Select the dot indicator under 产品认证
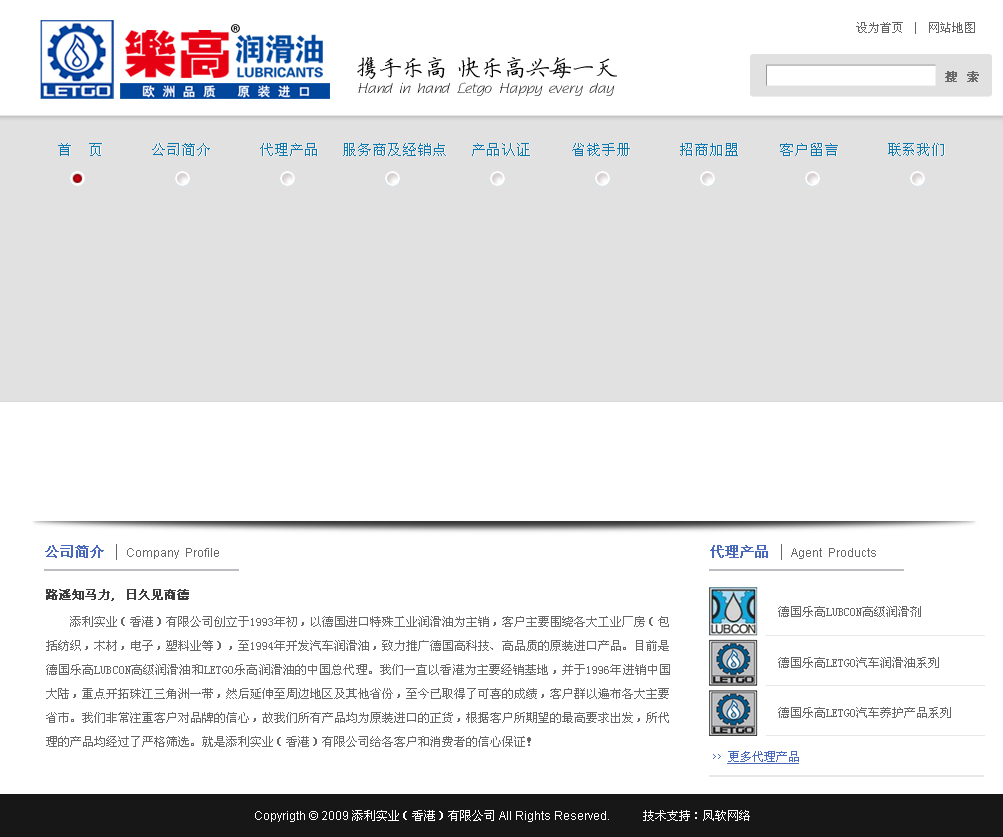The width and height of the screenshot is (1003, 837). tap(497, 178)
